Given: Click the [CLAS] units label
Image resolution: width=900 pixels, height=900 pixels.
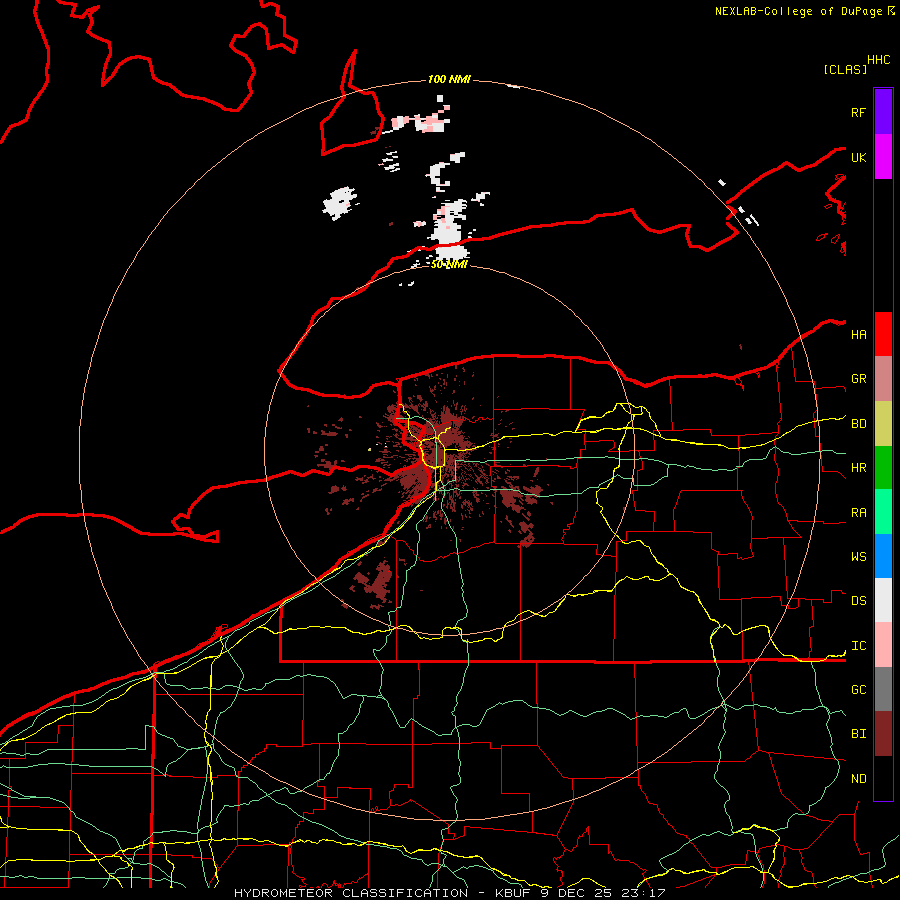Looking at the screenshot, I should pyautogui.click(x=845, y=69).
